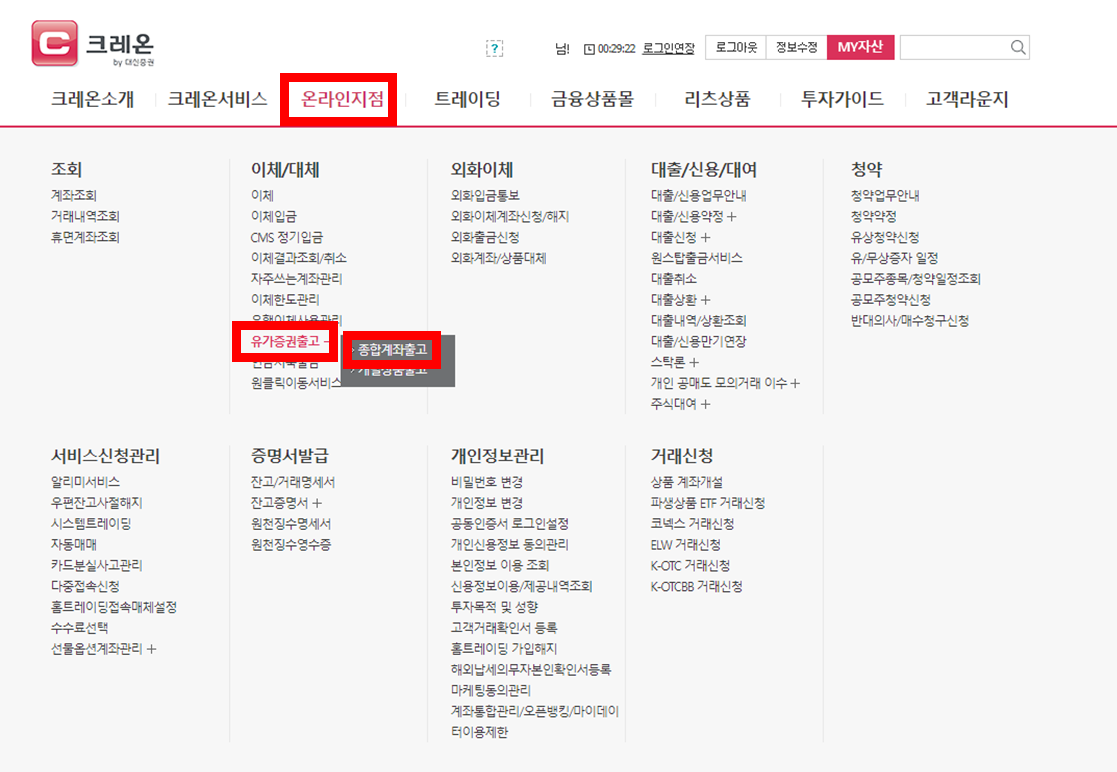Screen dimensions: 1117x772
Task: Expand 선물옵션계좌관리 plus item
Action: click(x=103, y=649)
